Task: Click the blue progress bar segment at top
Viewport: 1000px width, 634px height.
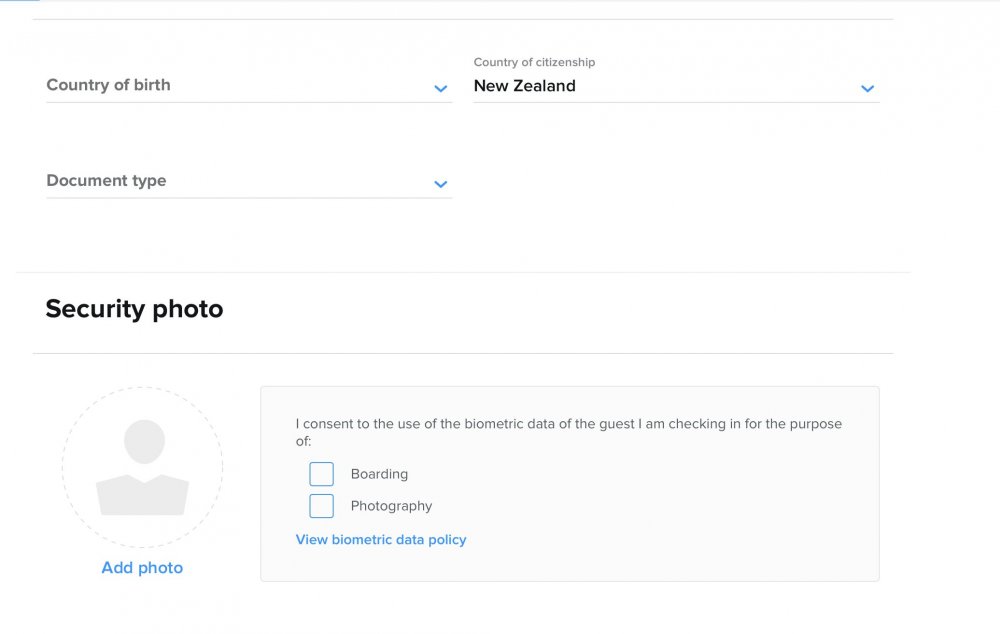Action: [20, 1]
